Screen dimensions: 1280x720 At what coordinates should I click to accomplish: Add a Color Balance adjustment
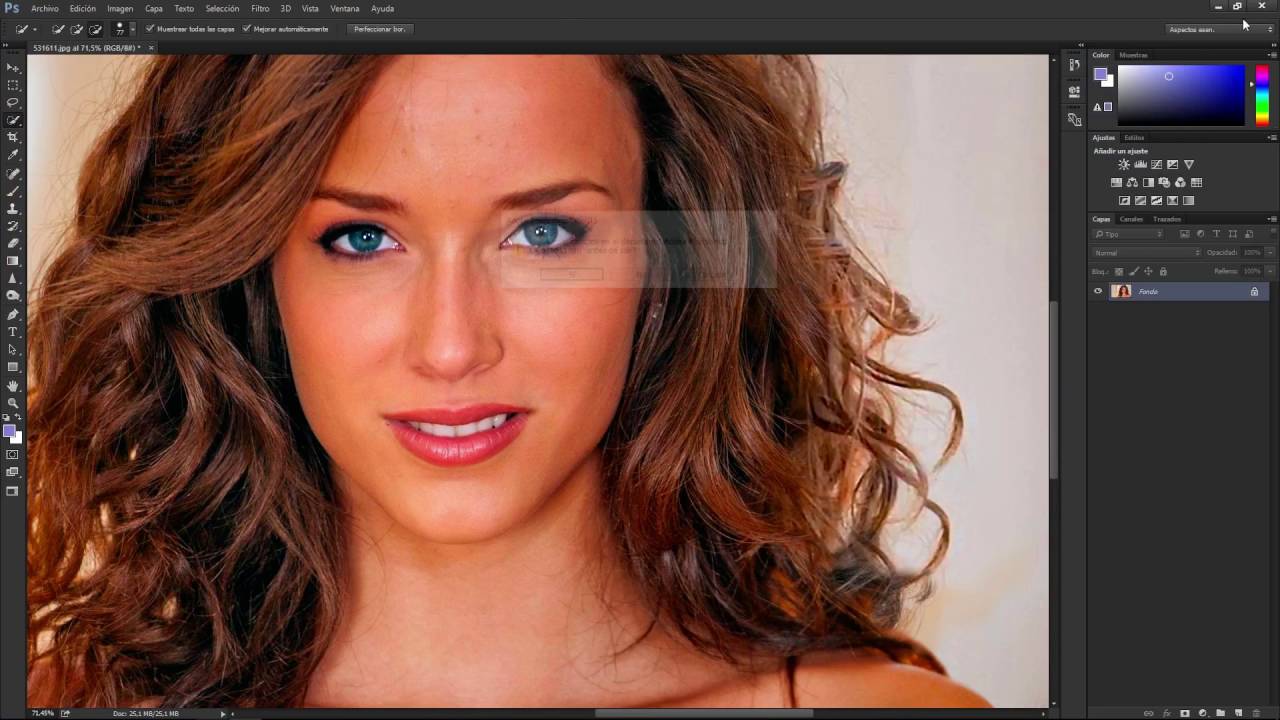(x=1132, y=183)
